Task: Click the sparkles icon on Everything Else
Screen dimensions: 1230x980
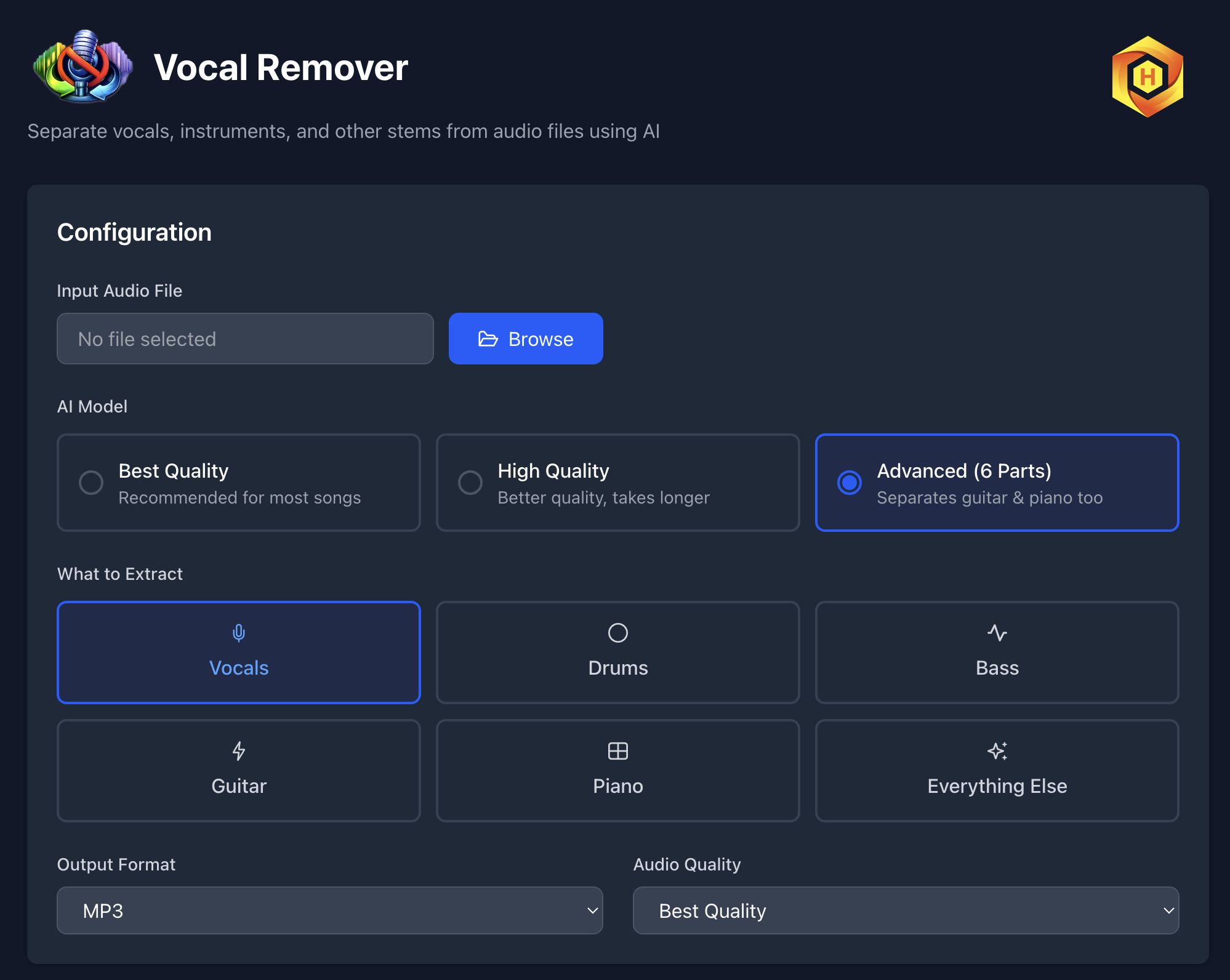Action: click(x=997, y=750)
